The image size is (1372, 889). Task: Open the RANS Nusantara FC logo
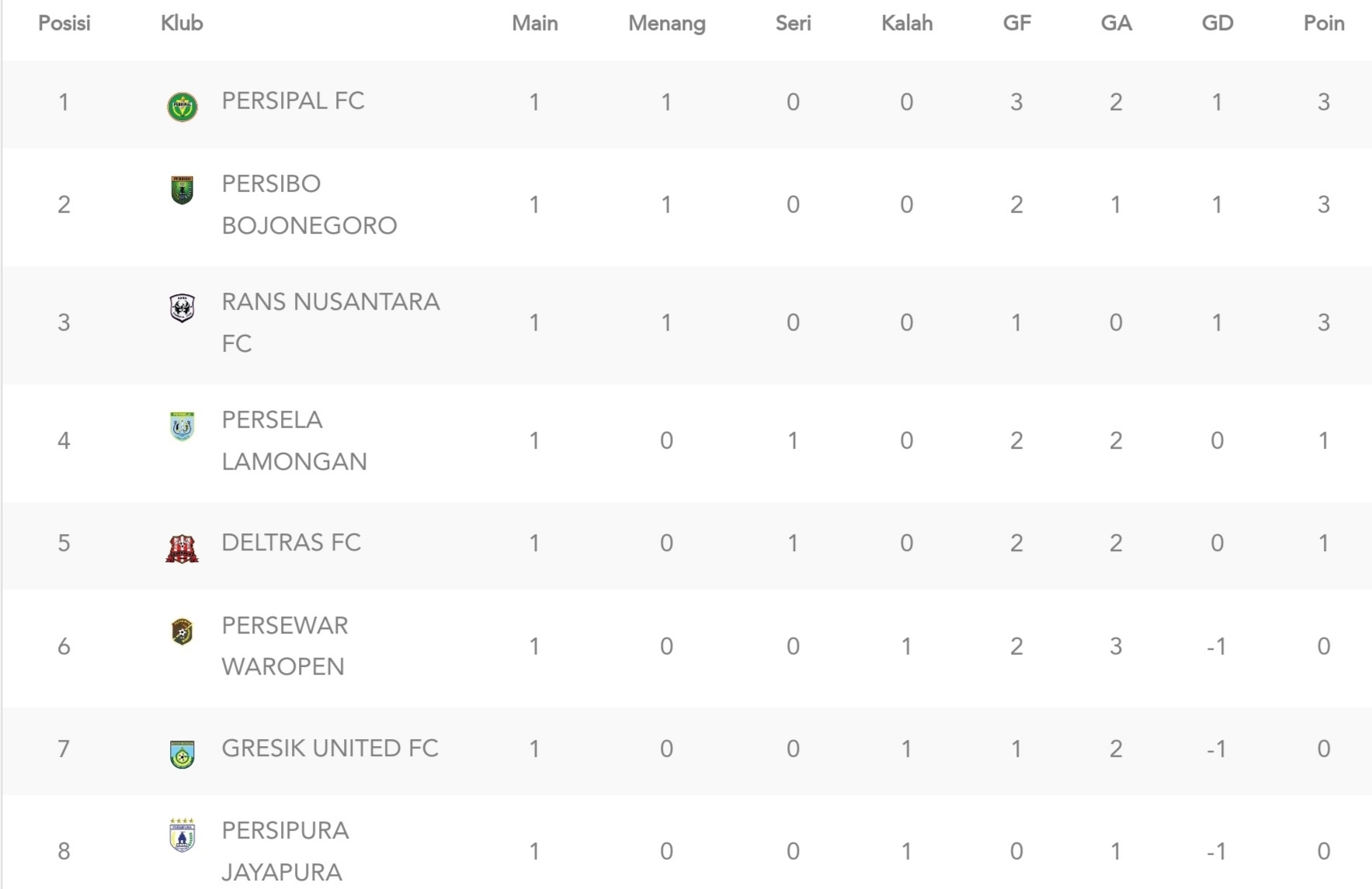tap(182, 307)
